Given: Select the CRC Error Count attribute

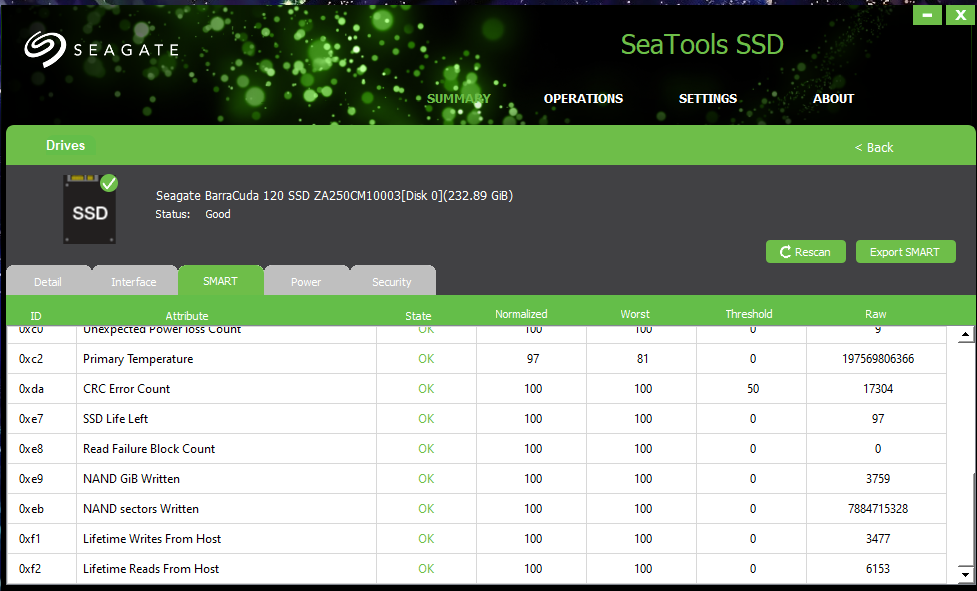Looking at the screenshot, I should pos(126,389).
